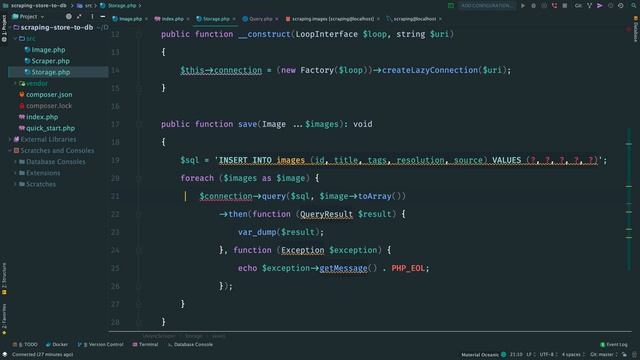Viewport: 640px width, 360px height.
Task: Open the Version Control tool window
Action: (x=100, y=344)
